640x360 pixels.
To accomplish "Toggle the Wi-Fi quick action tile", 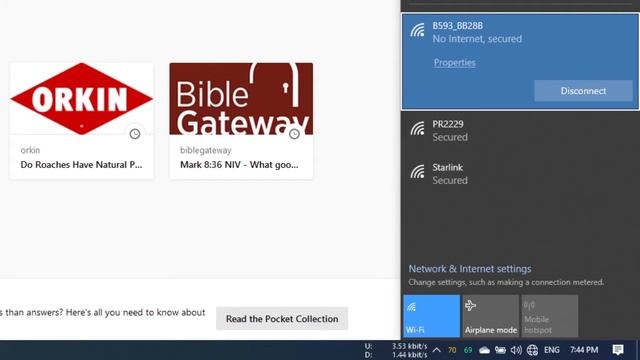I will [431, 316].
